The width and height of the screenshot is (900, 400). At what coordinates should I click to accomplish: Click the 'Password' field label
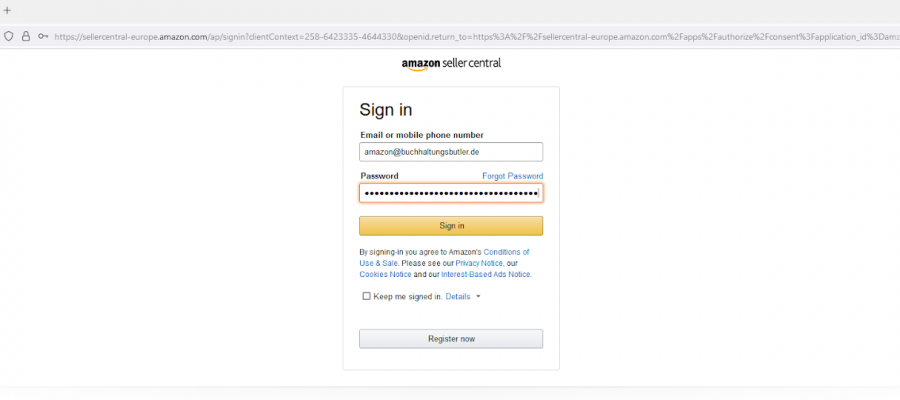379,176
